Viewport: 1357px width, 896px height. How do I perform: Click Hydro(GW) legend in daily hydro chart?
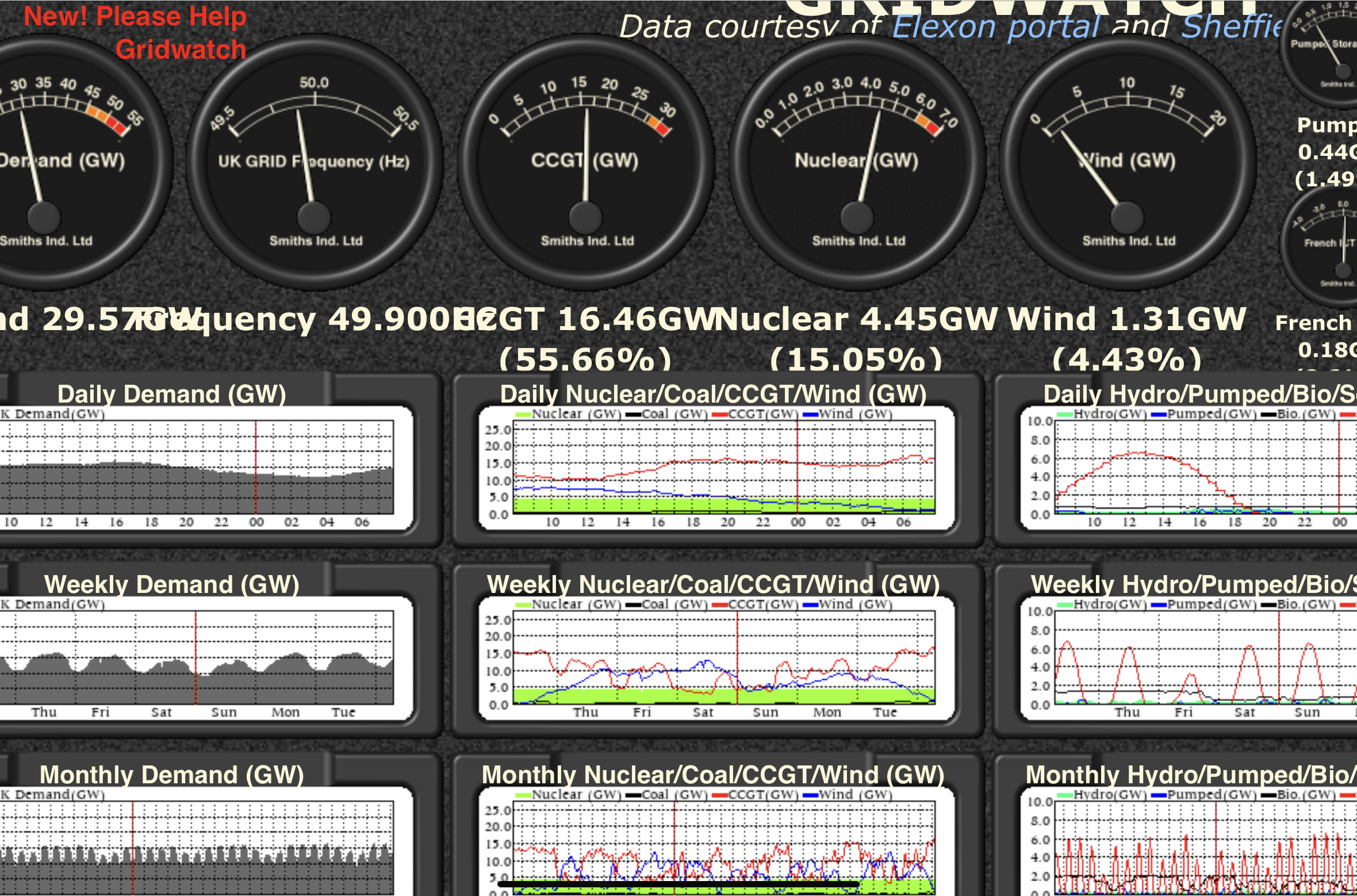point(1102,414)
